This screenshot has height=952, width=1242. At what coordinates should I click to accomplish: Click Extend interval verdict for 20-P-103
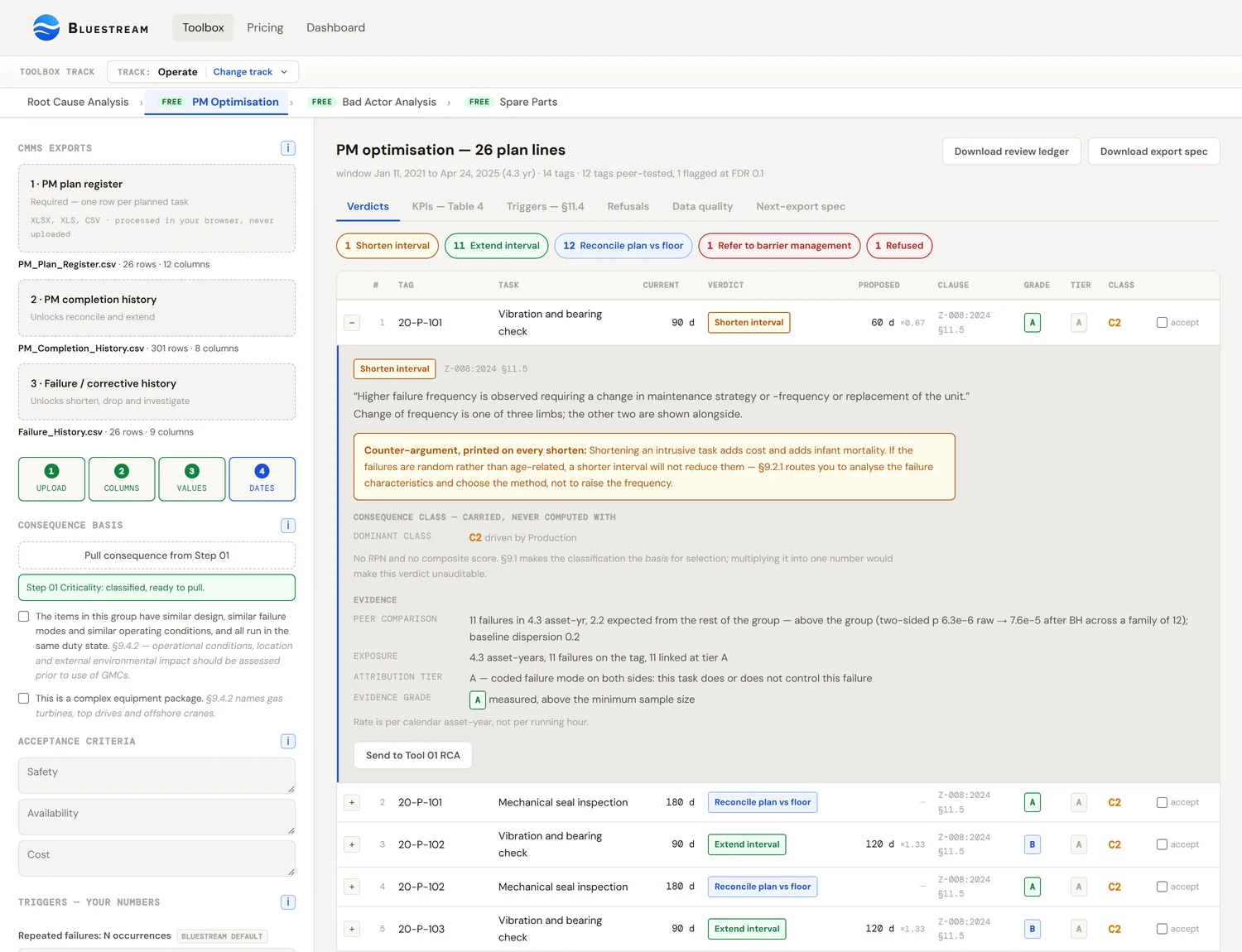point(747,929)
